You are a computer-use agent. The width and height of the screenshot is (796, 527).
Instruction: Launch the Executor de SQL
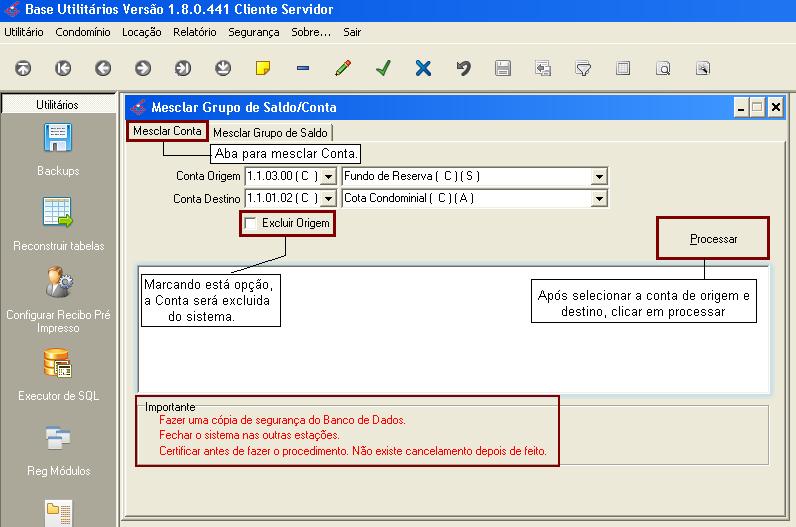pos(58,375)
